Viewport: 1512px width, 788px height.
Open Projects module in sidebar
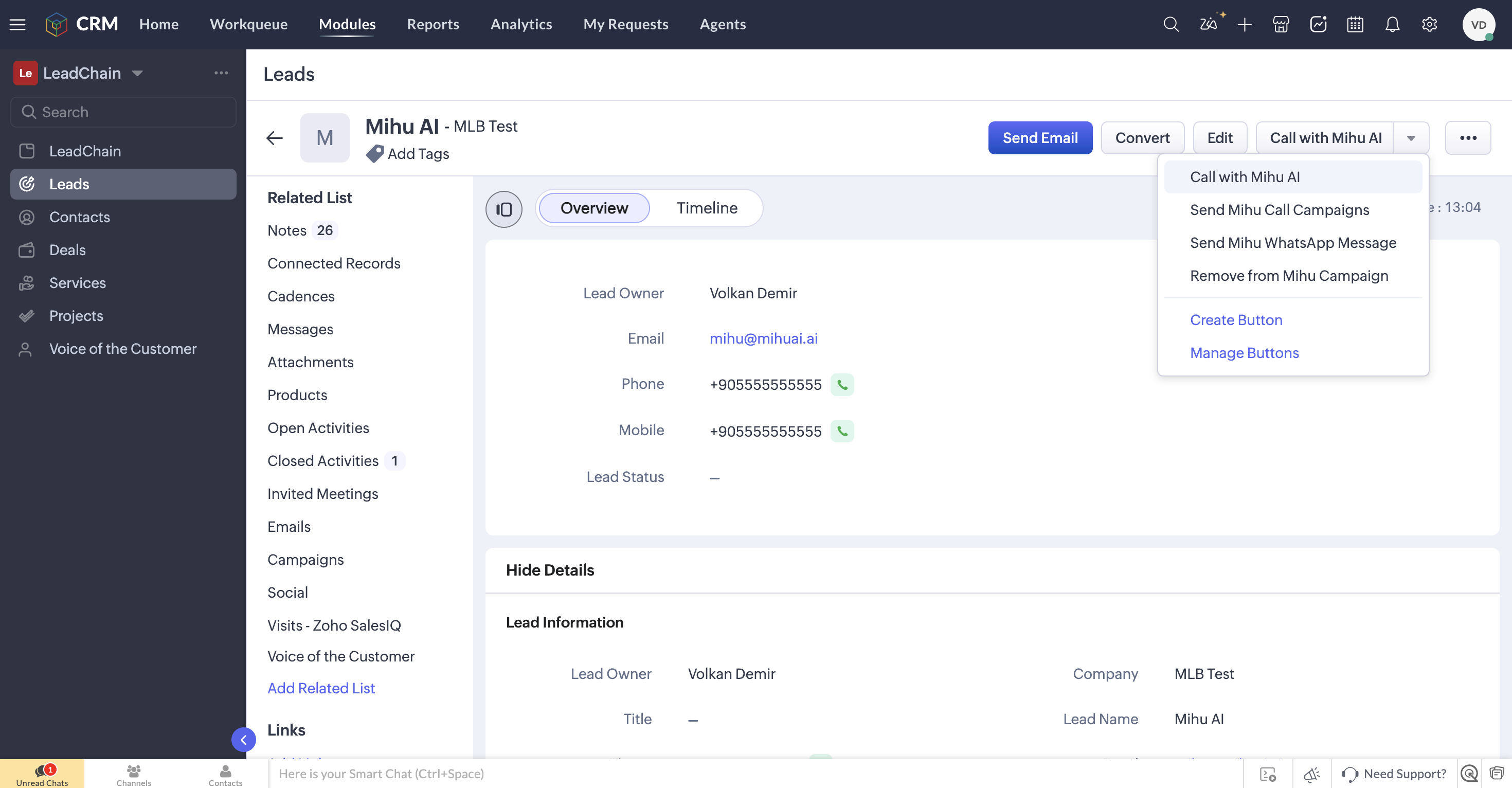point(123,316)
